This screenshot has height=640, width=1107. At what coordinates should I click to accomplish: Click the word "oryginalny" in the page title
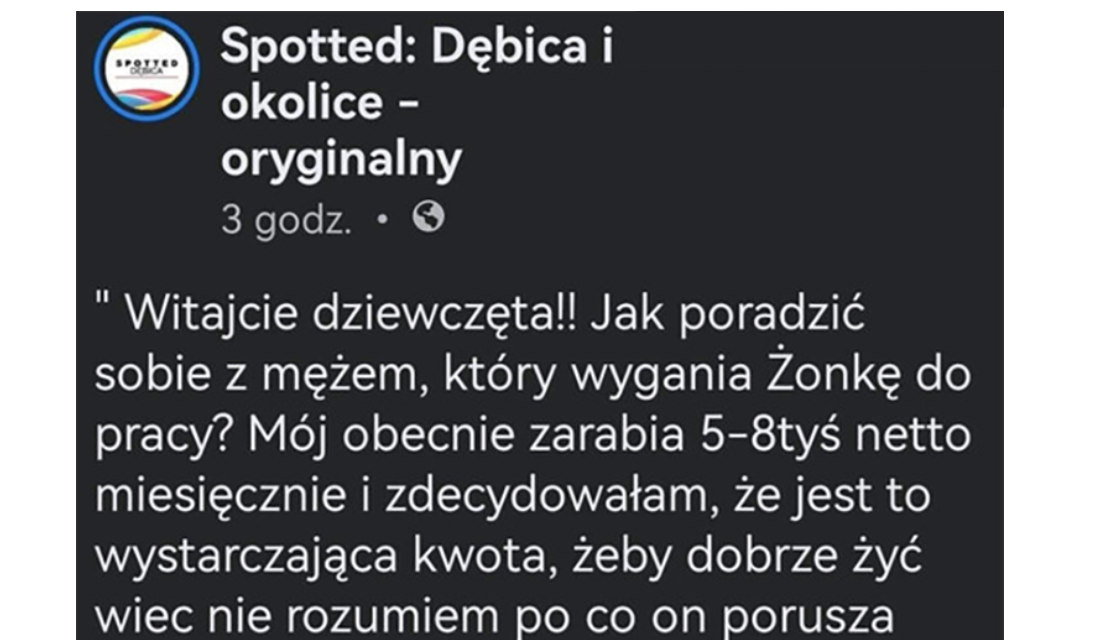click(341, 158)
